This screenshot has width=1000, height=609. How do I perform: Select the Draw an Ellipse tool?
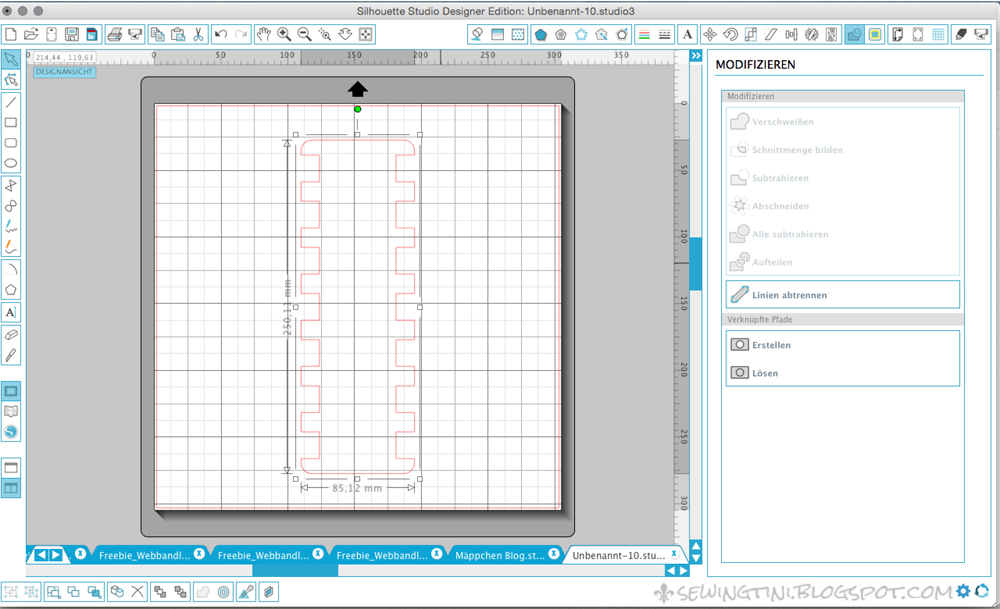[11, 163]
